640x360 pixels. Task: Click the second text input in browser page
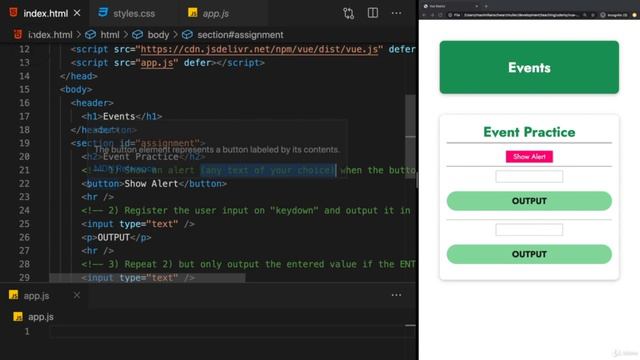[529, 229]
